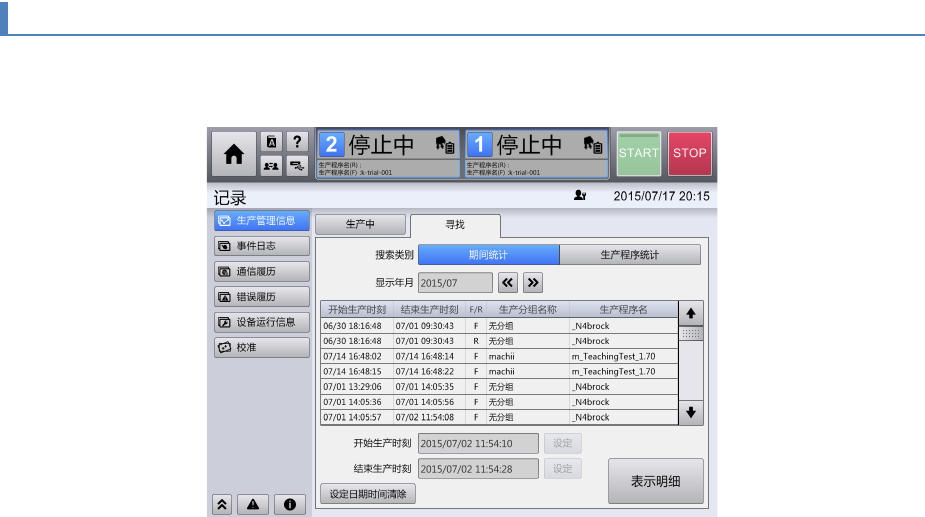925x517 pixels.
Task: Select the row starting 07/01 14:05:36
Action: click(x=500, y=402)
